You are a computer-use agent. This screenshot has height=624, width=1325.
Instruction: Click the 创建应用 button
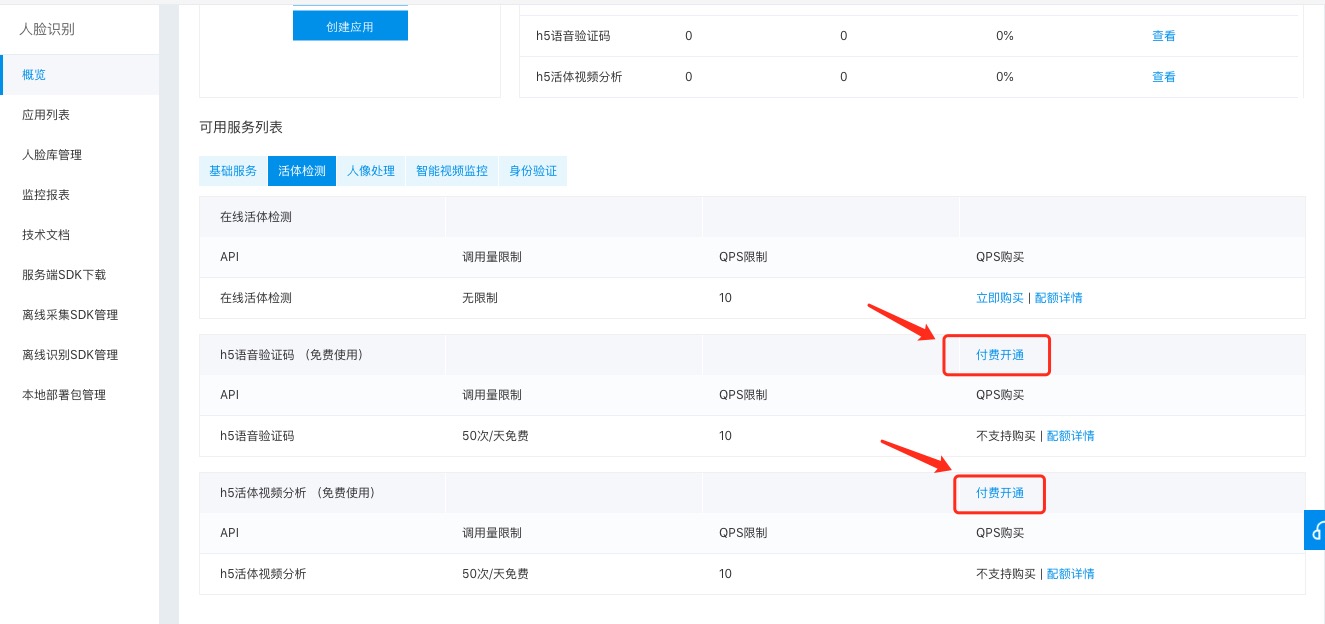tap(350, 27)
